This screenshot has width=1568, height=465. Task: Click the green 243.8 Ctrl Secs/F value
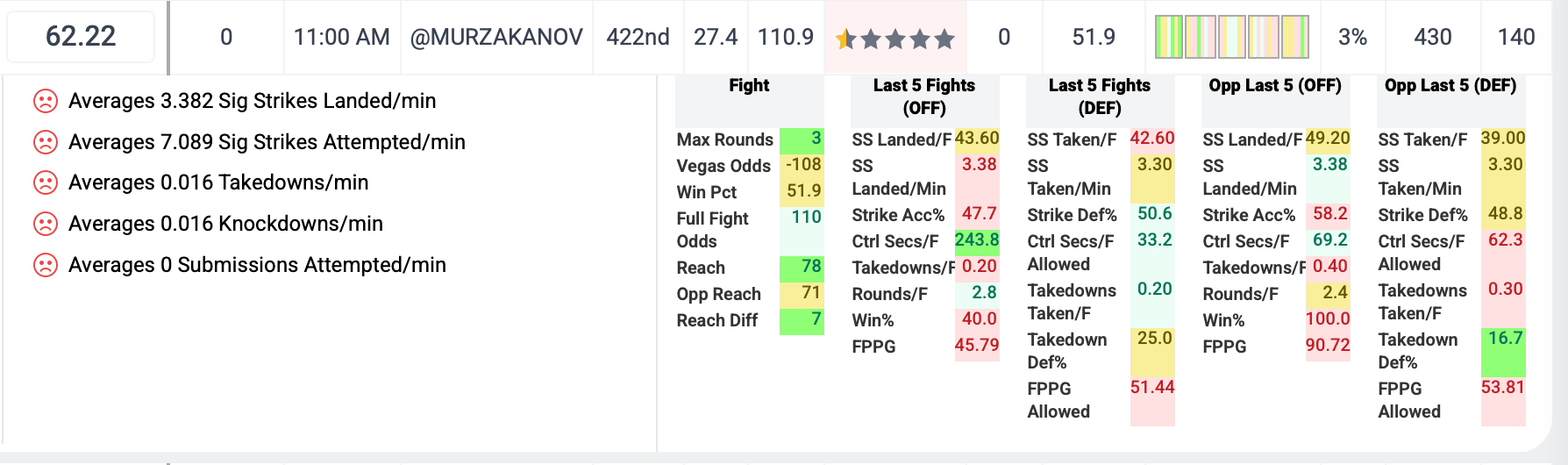pos(977,240)
